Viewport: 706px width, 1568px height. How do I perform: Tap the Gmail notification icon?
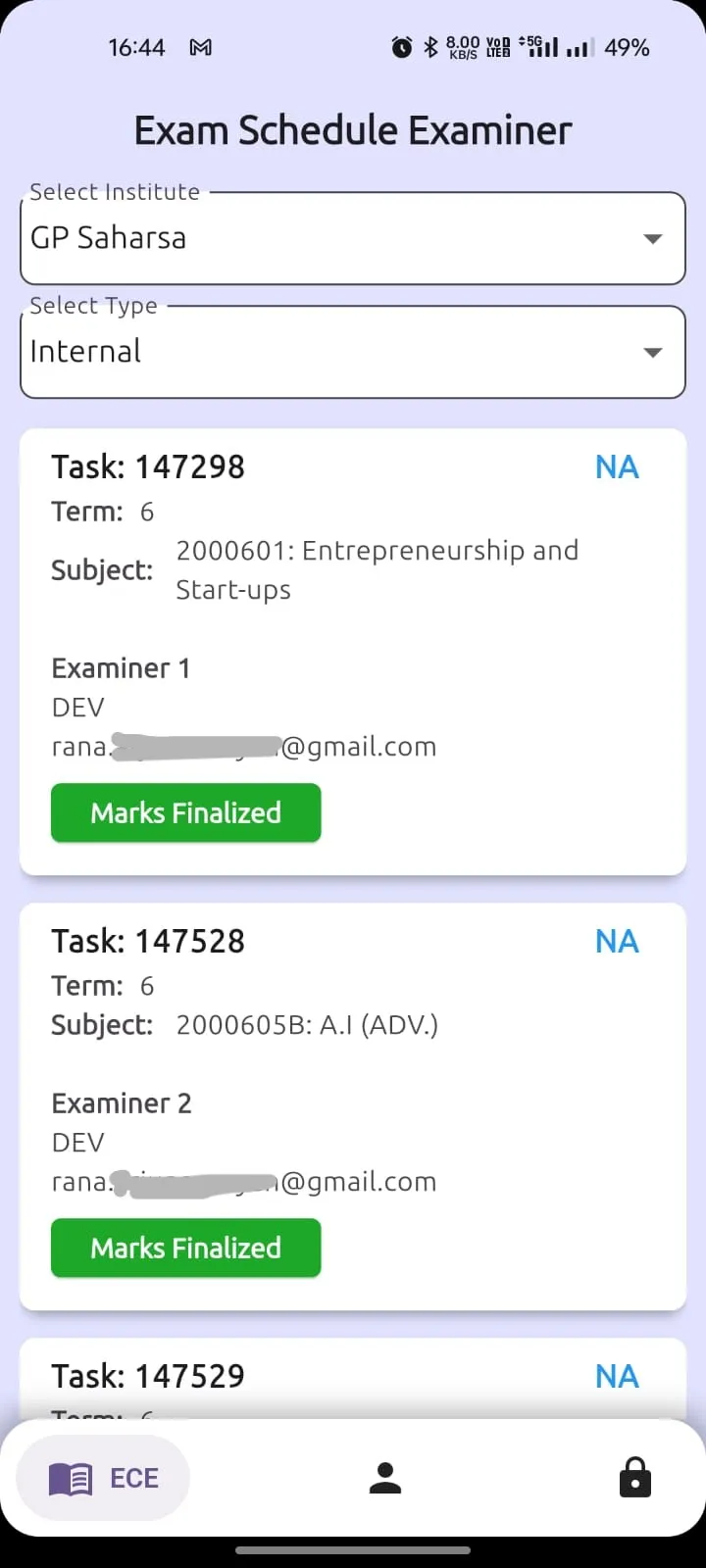pyautogui.click(x=201, y=47)
